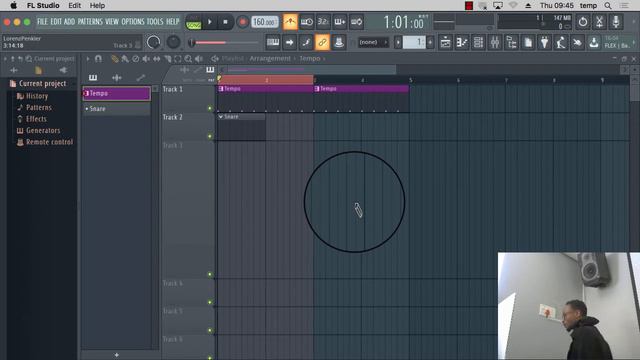Click the Stop button in transport
The image size is (640, 360).
[x=225, y=22]
